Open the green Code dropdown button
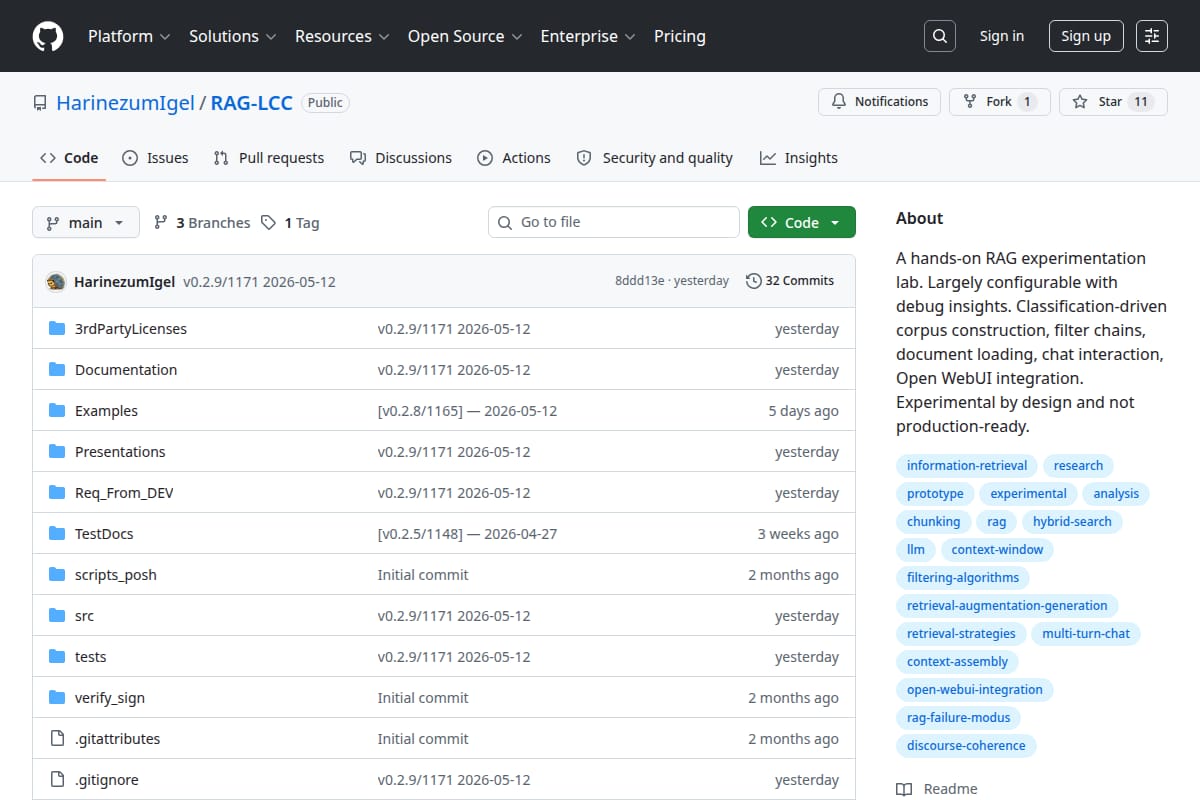Screen dimensions: 1200x800 (802, 222)
